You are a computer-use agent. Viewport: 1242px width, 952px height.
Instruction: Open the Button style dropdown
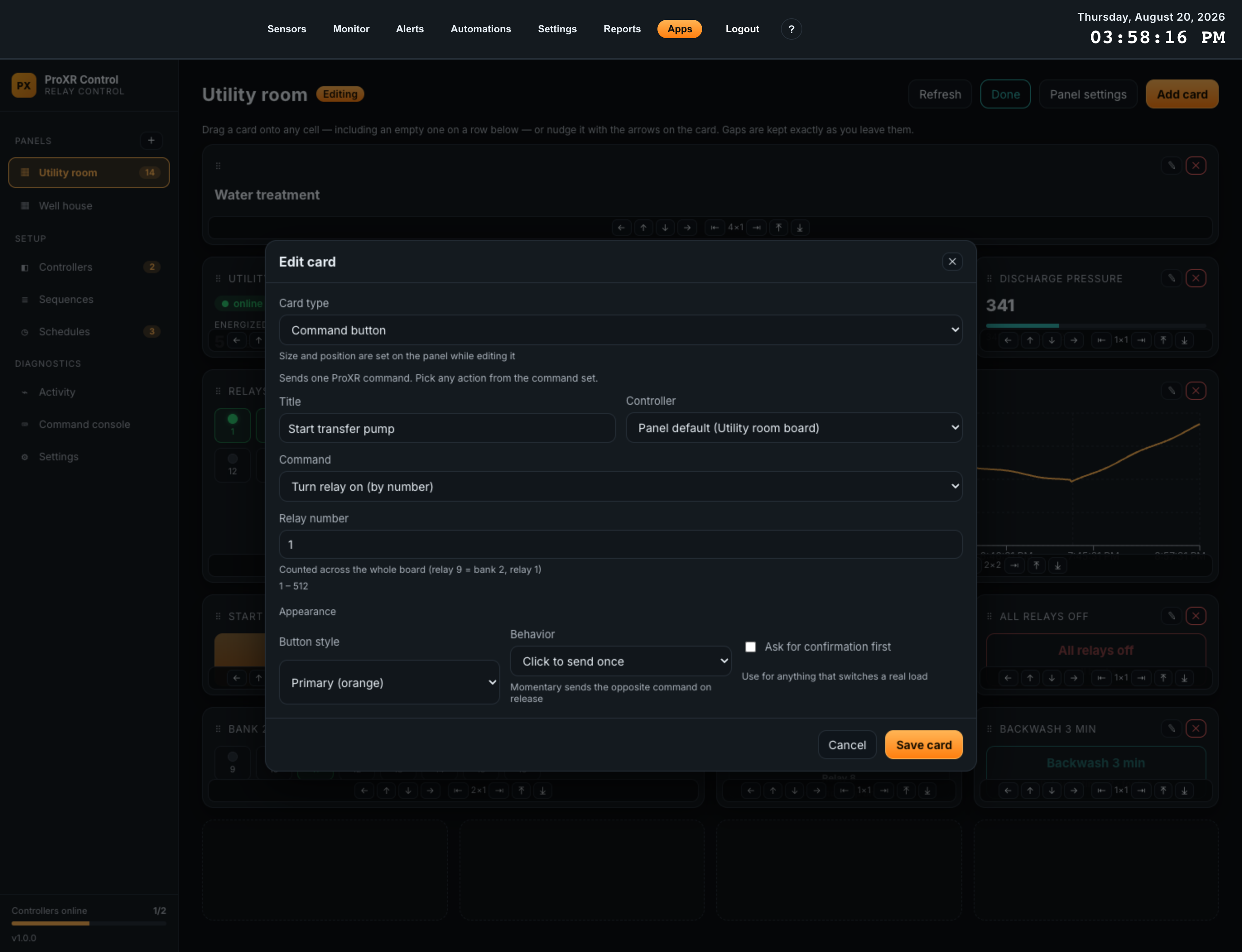390,682
